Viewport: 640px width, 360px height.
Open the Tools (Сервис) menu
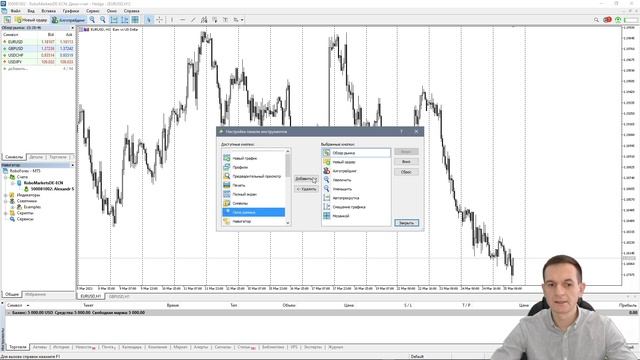(x=93, y=11)
